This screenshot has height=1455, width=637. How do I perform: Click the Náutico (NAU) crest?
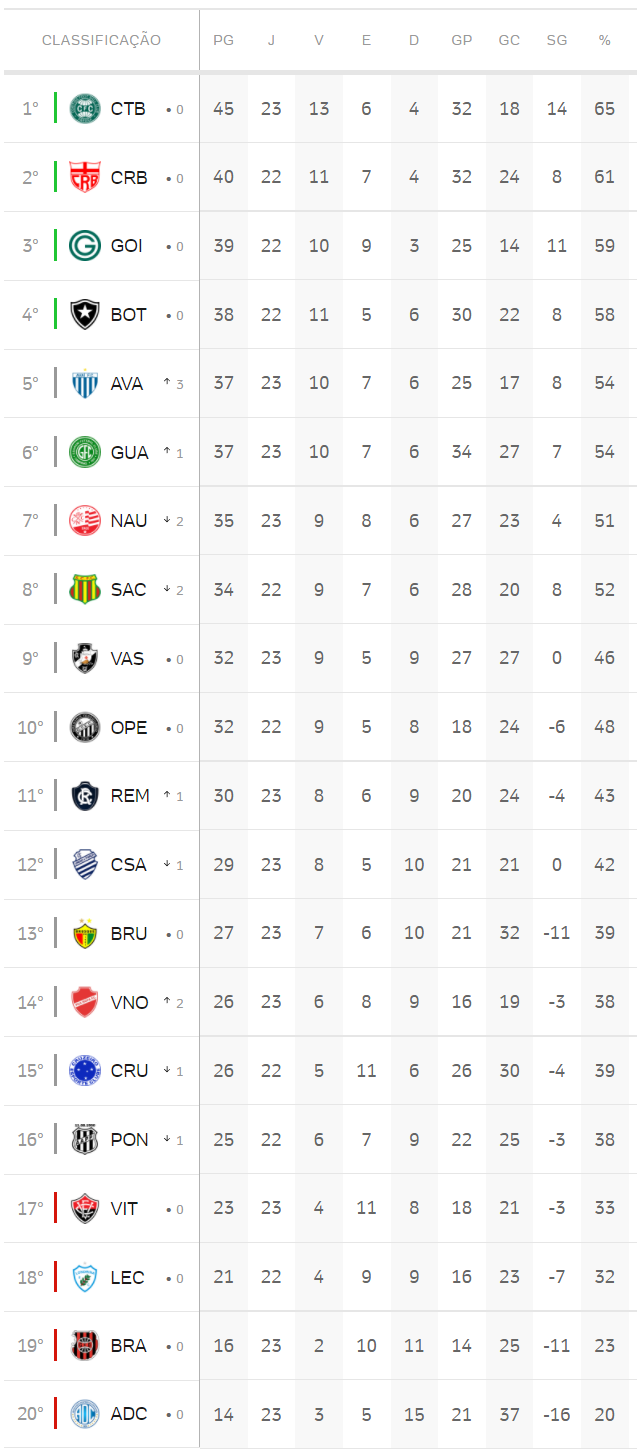coord(85,520)
